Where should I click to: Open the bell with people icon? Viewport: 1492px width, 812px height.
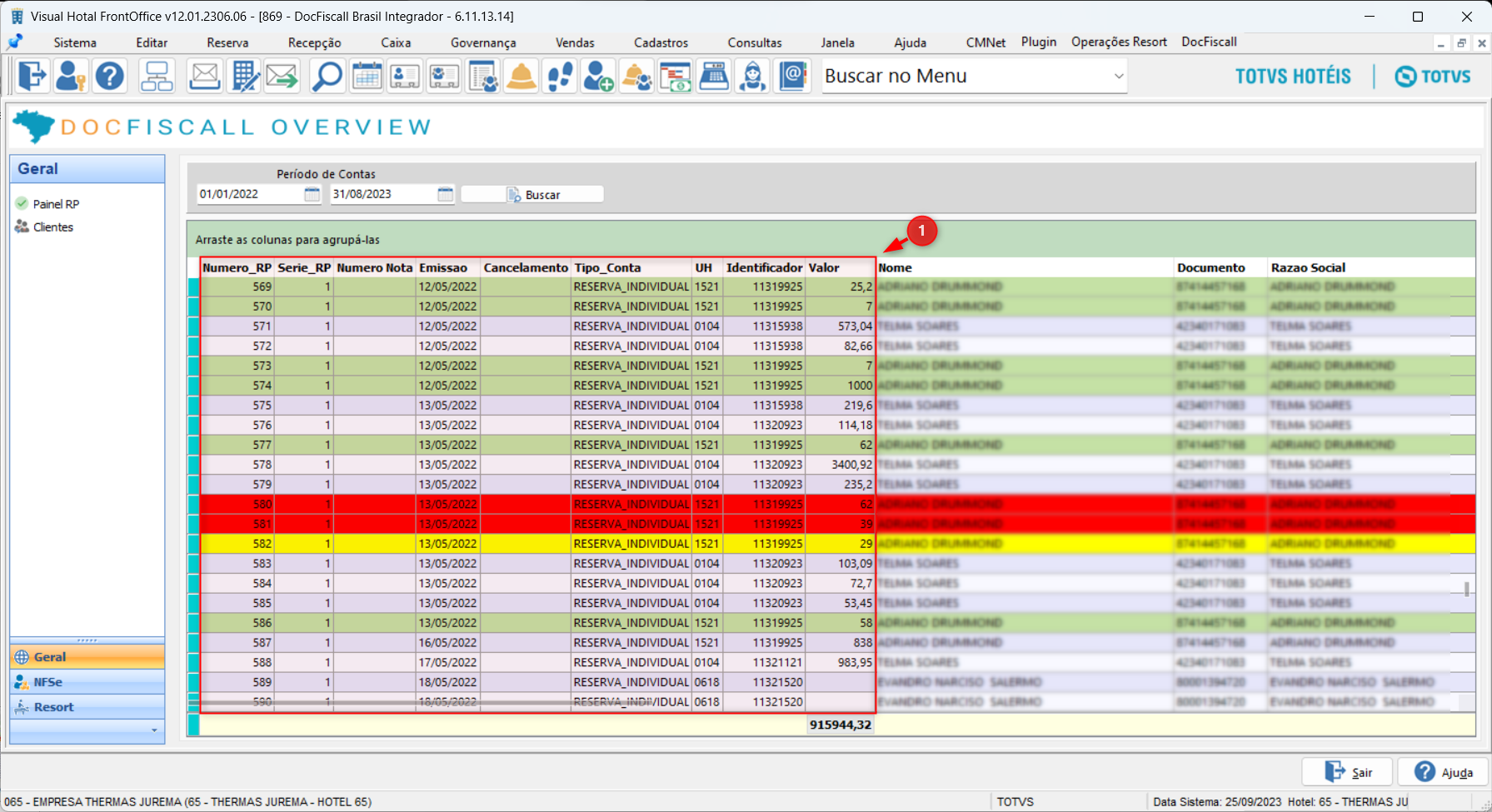click(637, 77)
